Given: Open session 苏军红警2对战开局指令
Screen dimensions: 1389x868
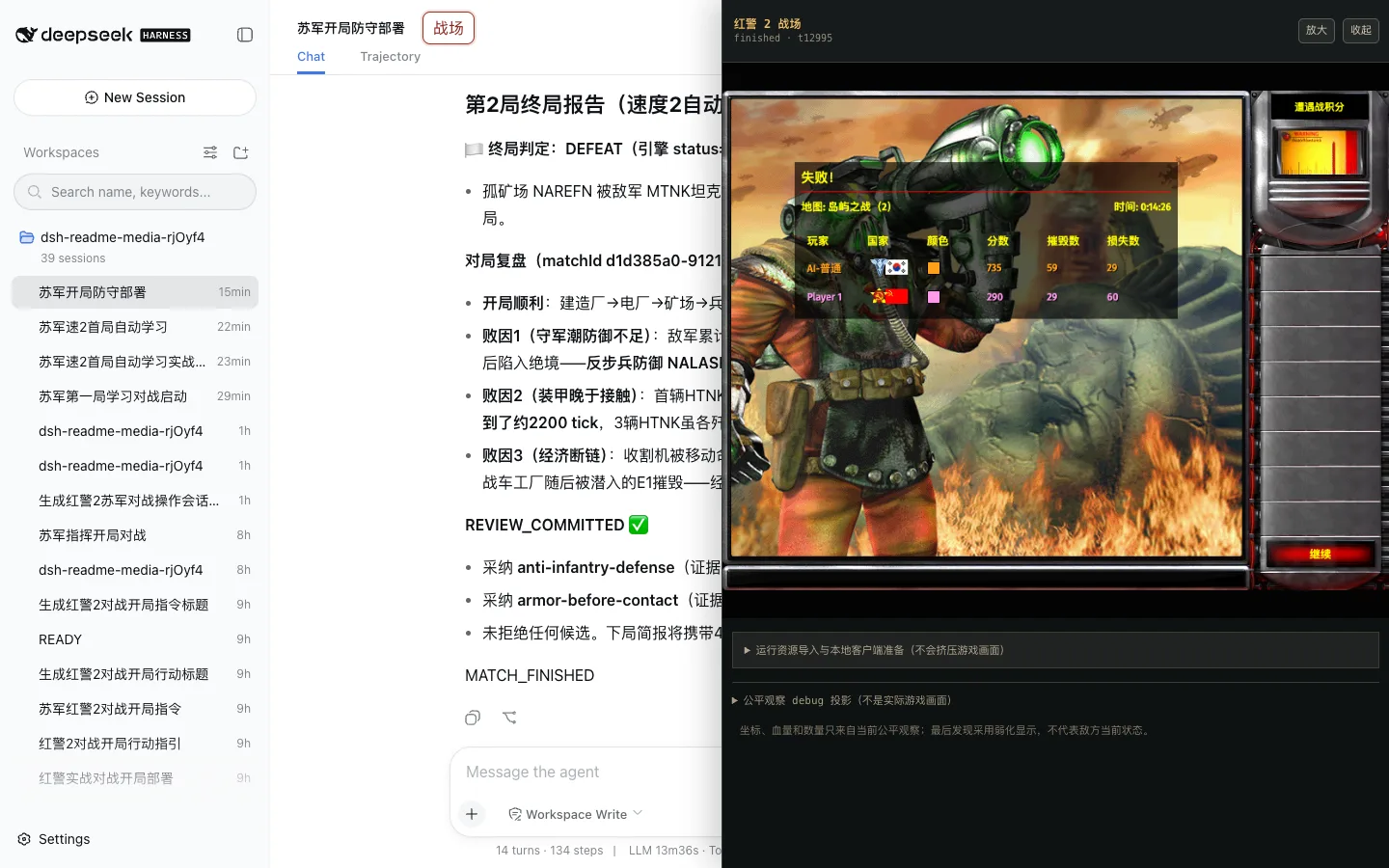Looking at the screenshot, I should [135, 709].
